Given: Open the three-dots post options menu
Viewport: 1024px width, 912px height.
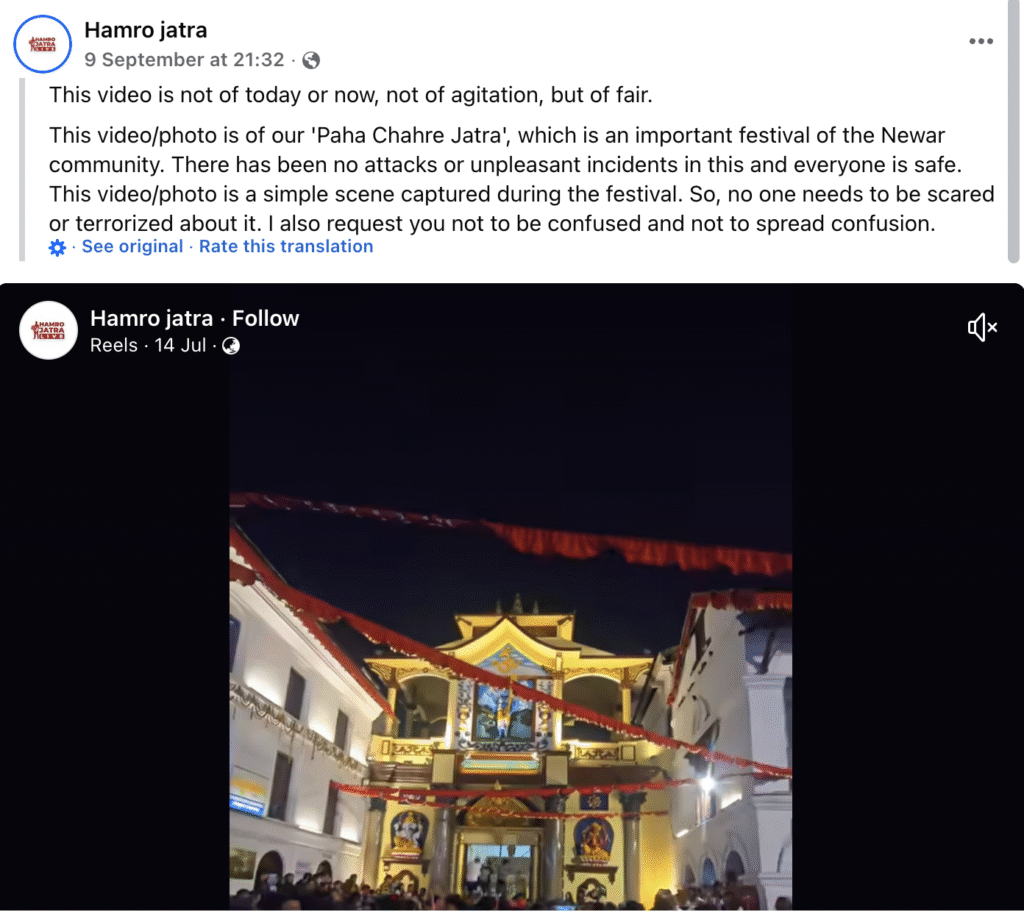Looking at the screenshot, I should coord(981,41).
